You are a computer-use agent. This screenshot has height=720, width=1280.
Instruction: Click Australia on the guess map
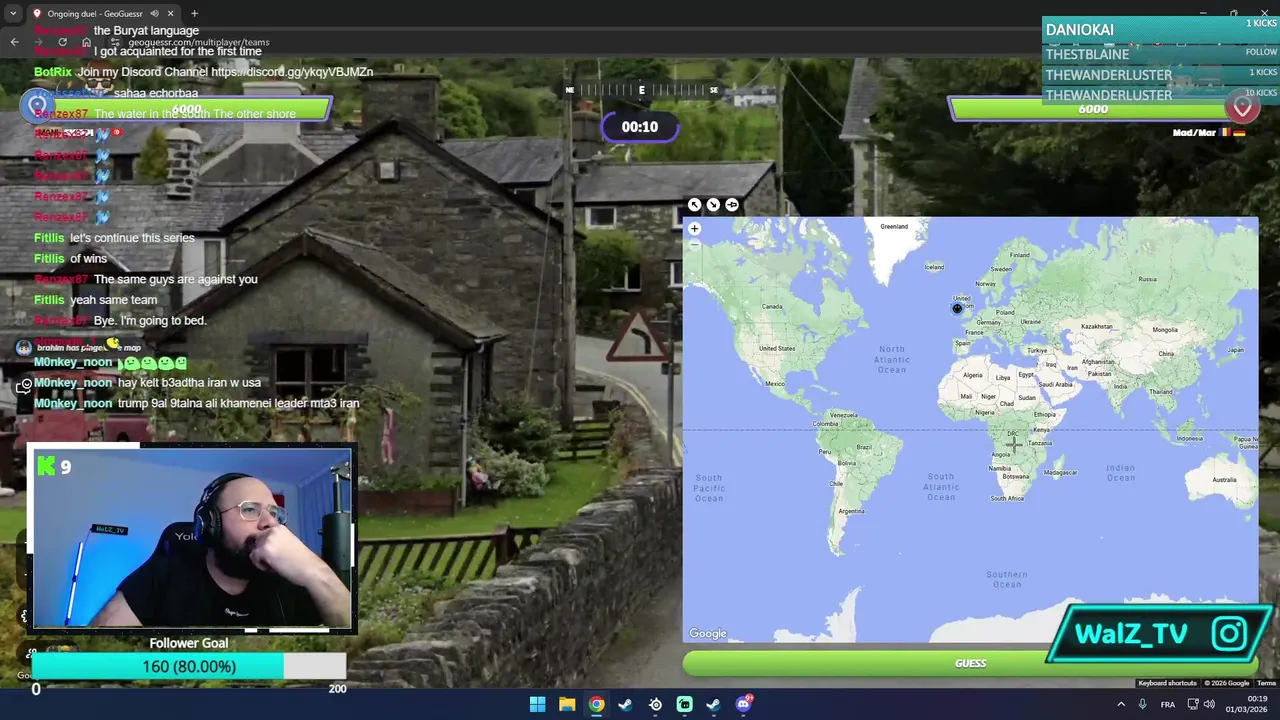[x=1224, y=480]
